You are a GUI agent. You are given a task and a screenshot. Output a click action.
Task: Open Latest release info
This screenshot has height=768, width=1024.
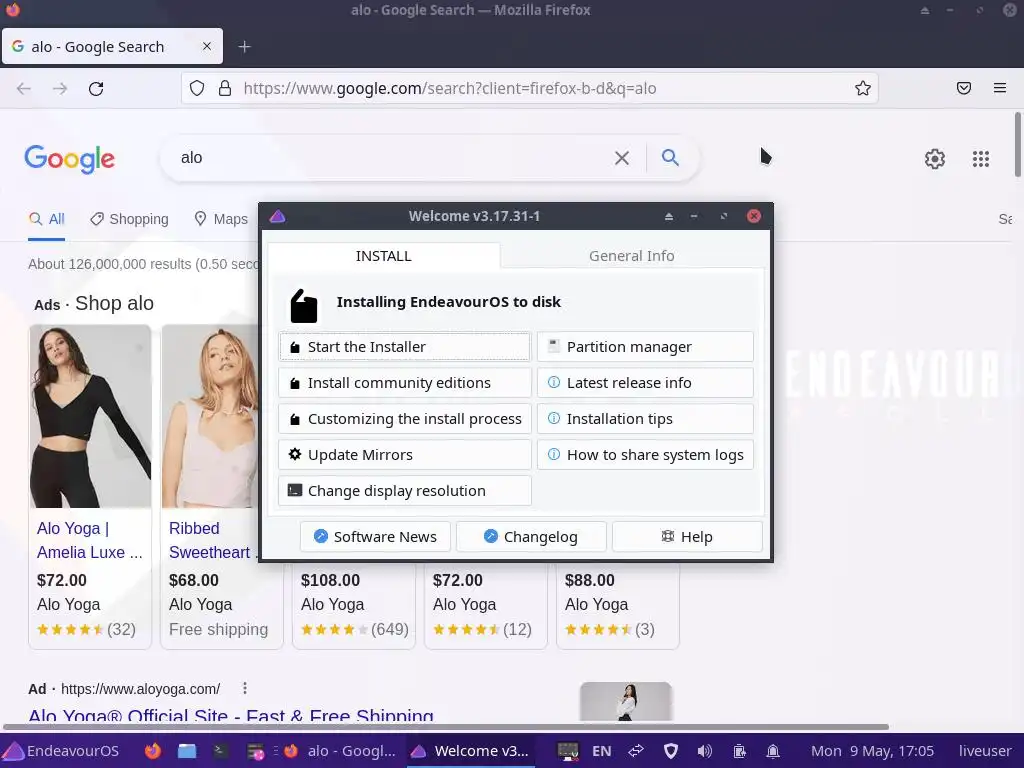[645, 383]
